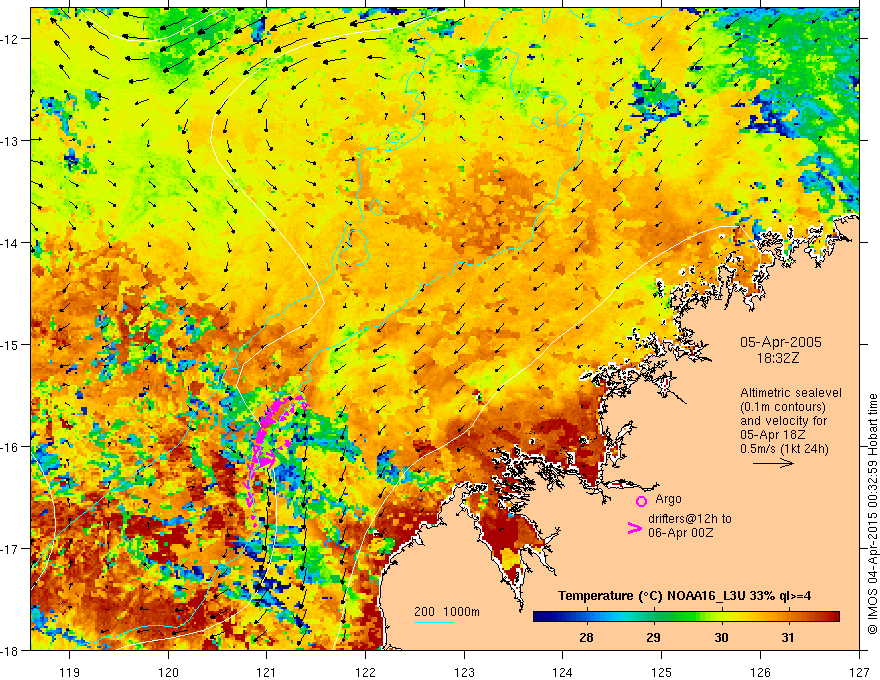The image size is (880, 680).
Task: Click the -12 latitude axis label
Action: 11,39
